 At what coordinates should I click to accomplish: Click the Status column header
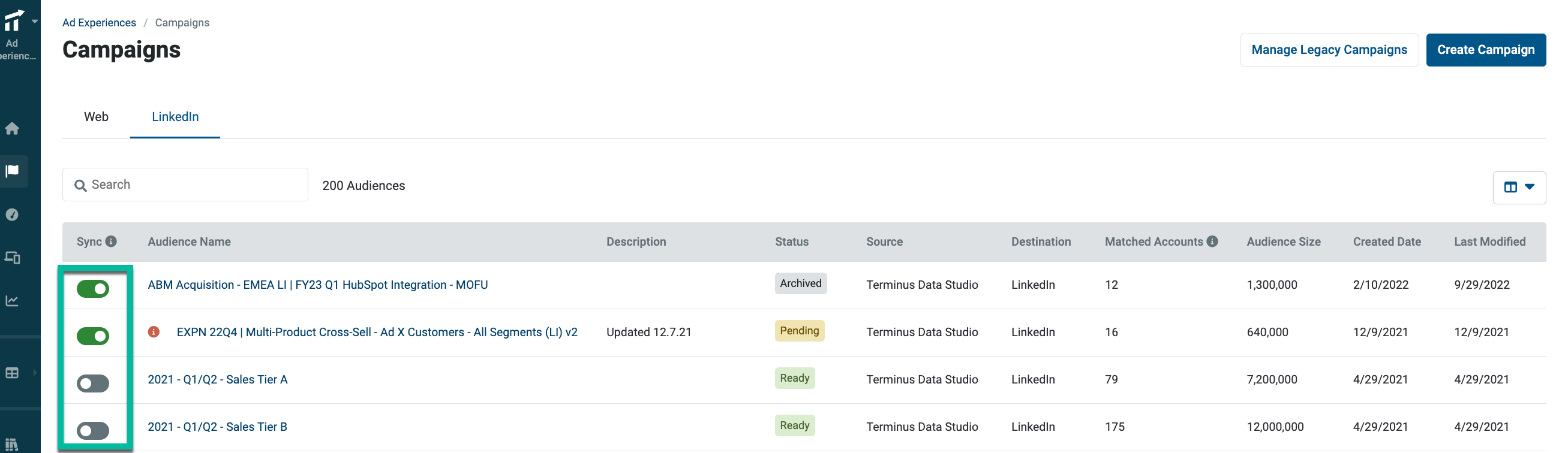click(x=792, y=241)
